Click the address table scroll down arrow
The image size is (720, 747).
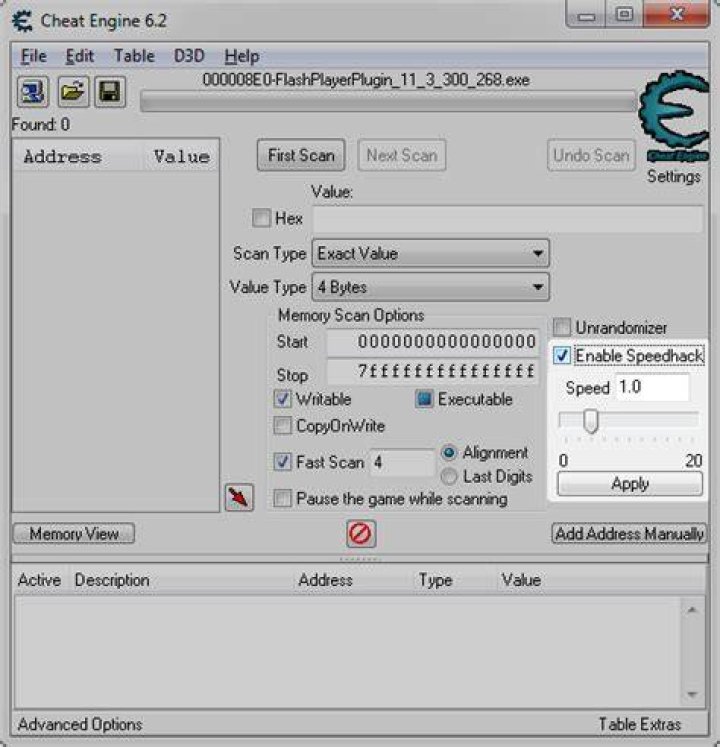coord(692,695)
